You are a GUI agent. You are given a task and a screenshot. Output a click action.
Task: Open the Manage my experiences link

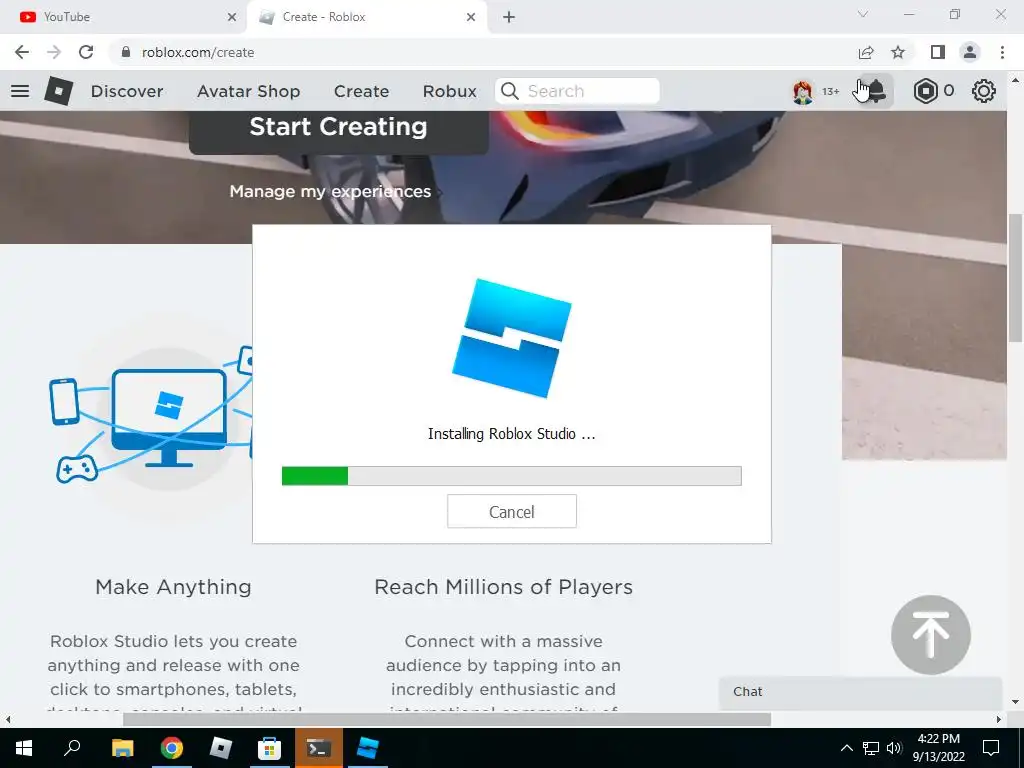[330, 191]
